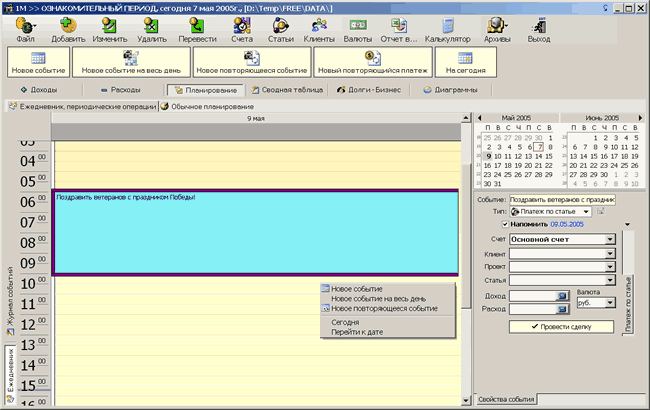Go to previous month in calendar
This screenshot has height=410, width=650.
(479, 118)
